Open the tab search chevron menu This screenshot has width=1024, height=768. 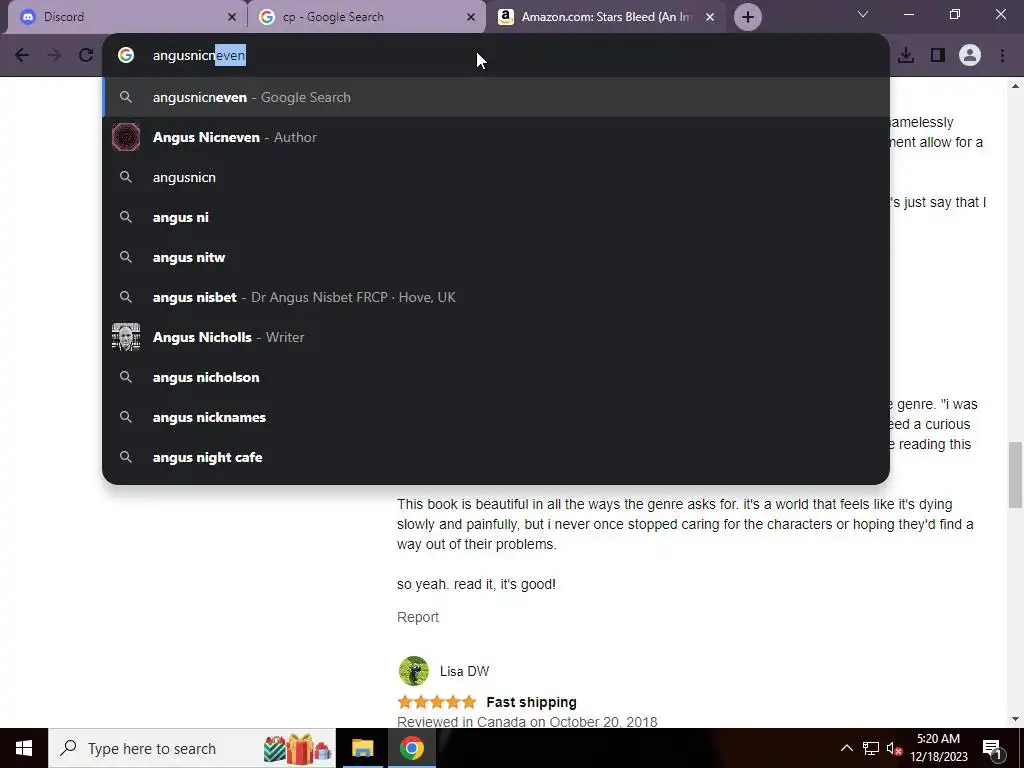click(x=863, y=14)
